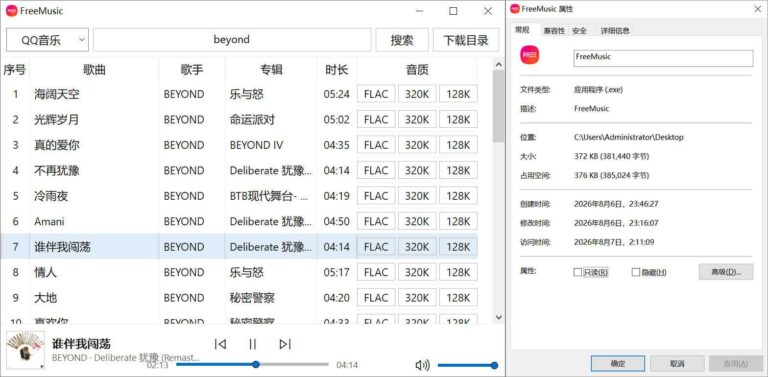Click the FreeMusic file name field

[x=663, y=58]
